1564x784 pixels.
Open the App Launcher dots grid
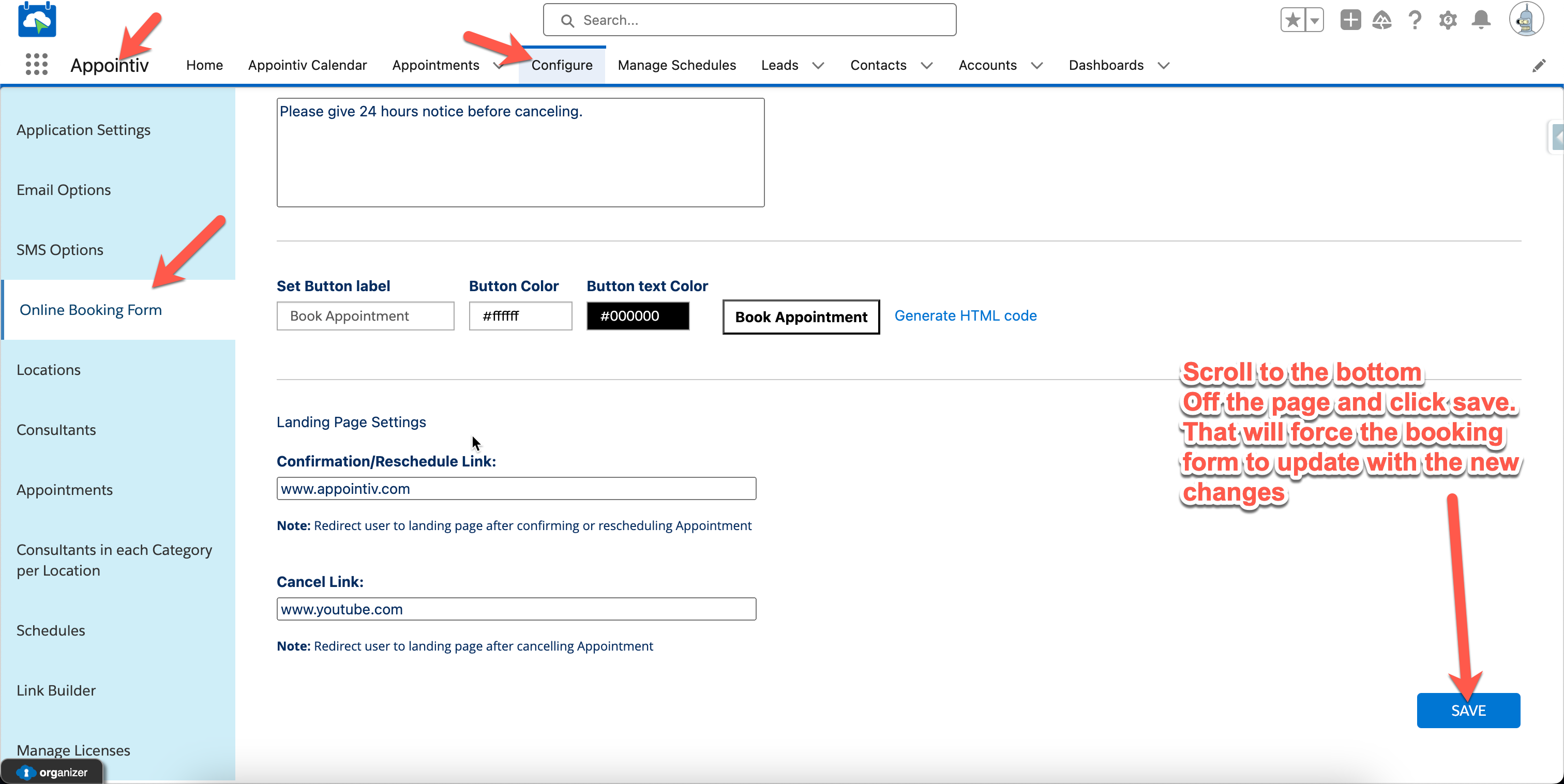(36, 64)
